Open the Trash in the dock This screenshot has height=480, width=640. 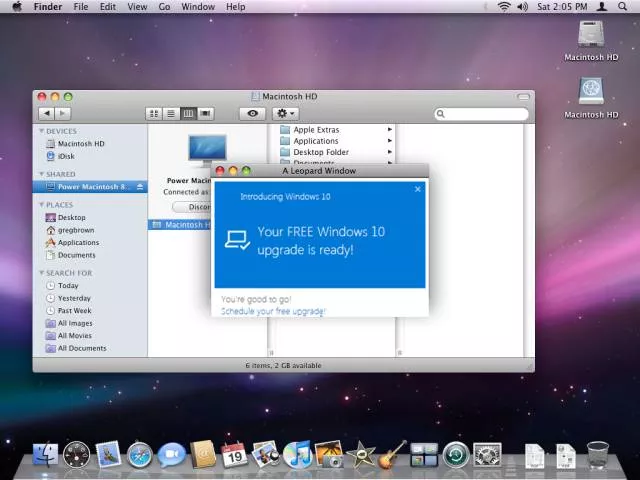(x=598, y=456)
